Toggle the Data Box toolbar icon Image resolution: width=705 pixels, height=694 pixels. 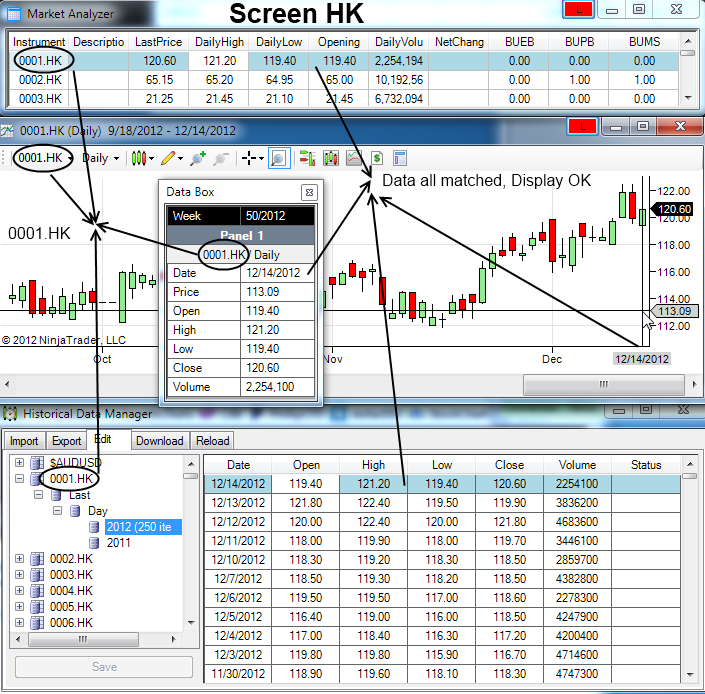(x=279, y=158)
